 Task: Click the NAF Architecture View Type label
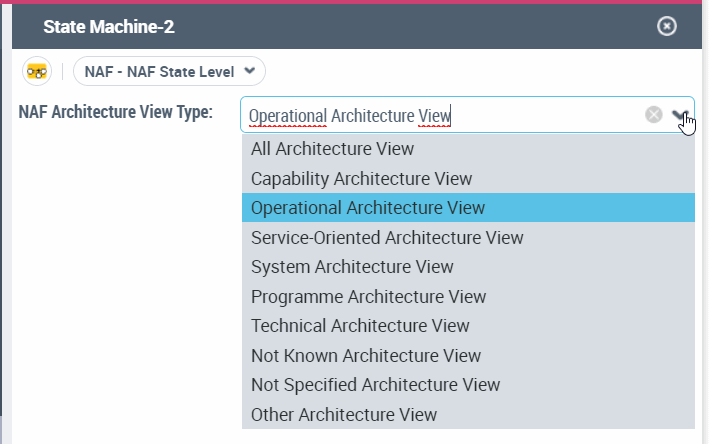(x=115, y=112)
